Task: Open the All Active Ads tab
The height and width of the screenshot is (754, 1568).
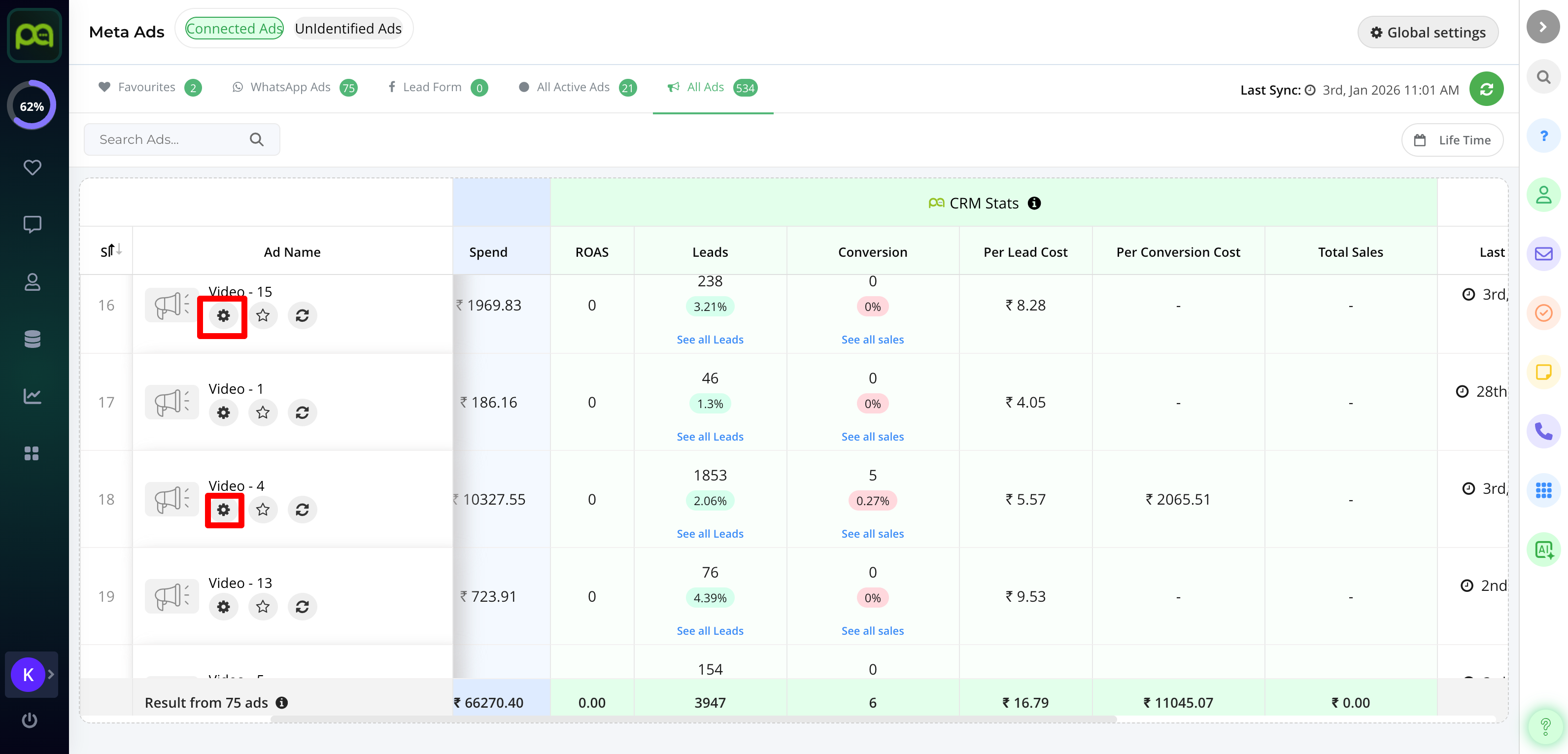Action: tap(573, 87)
